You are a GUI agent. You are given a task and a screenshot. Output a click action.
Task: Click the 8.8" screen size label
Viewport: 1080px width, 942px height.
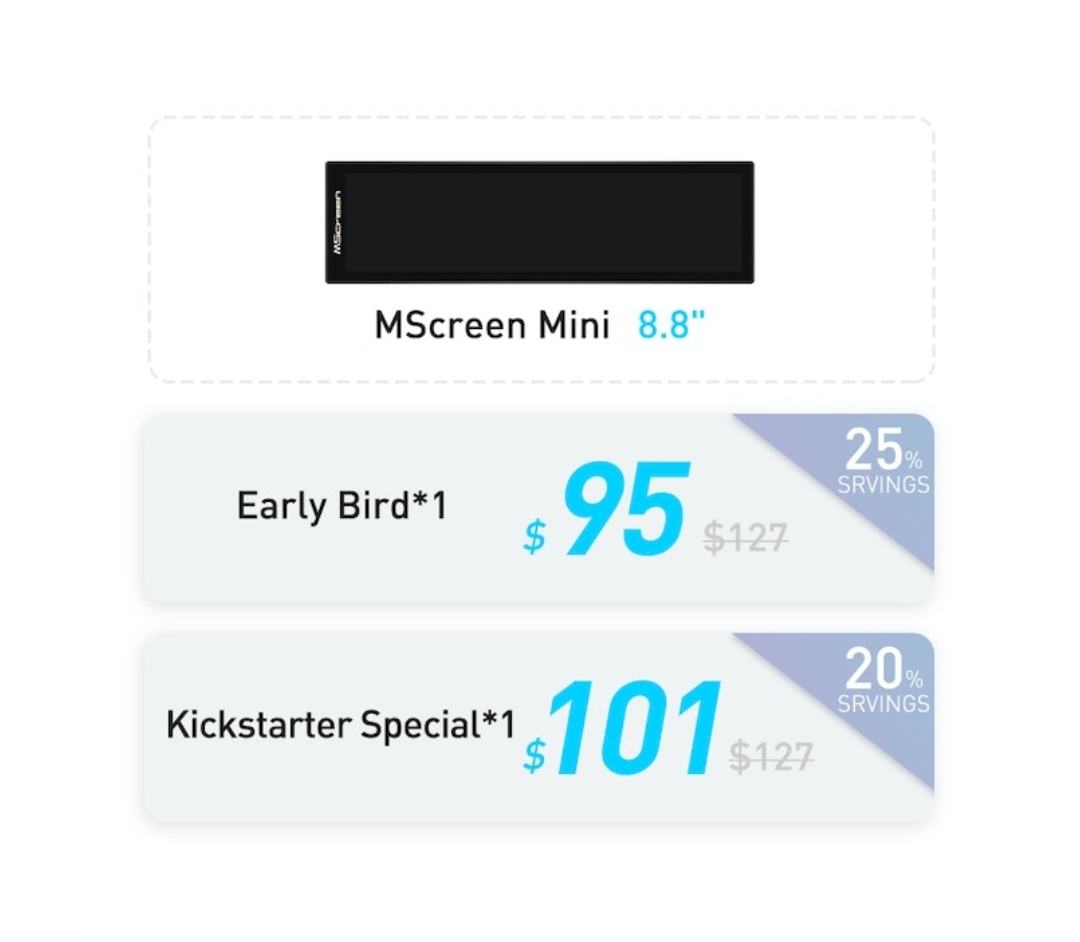click(x=672, y=324)
